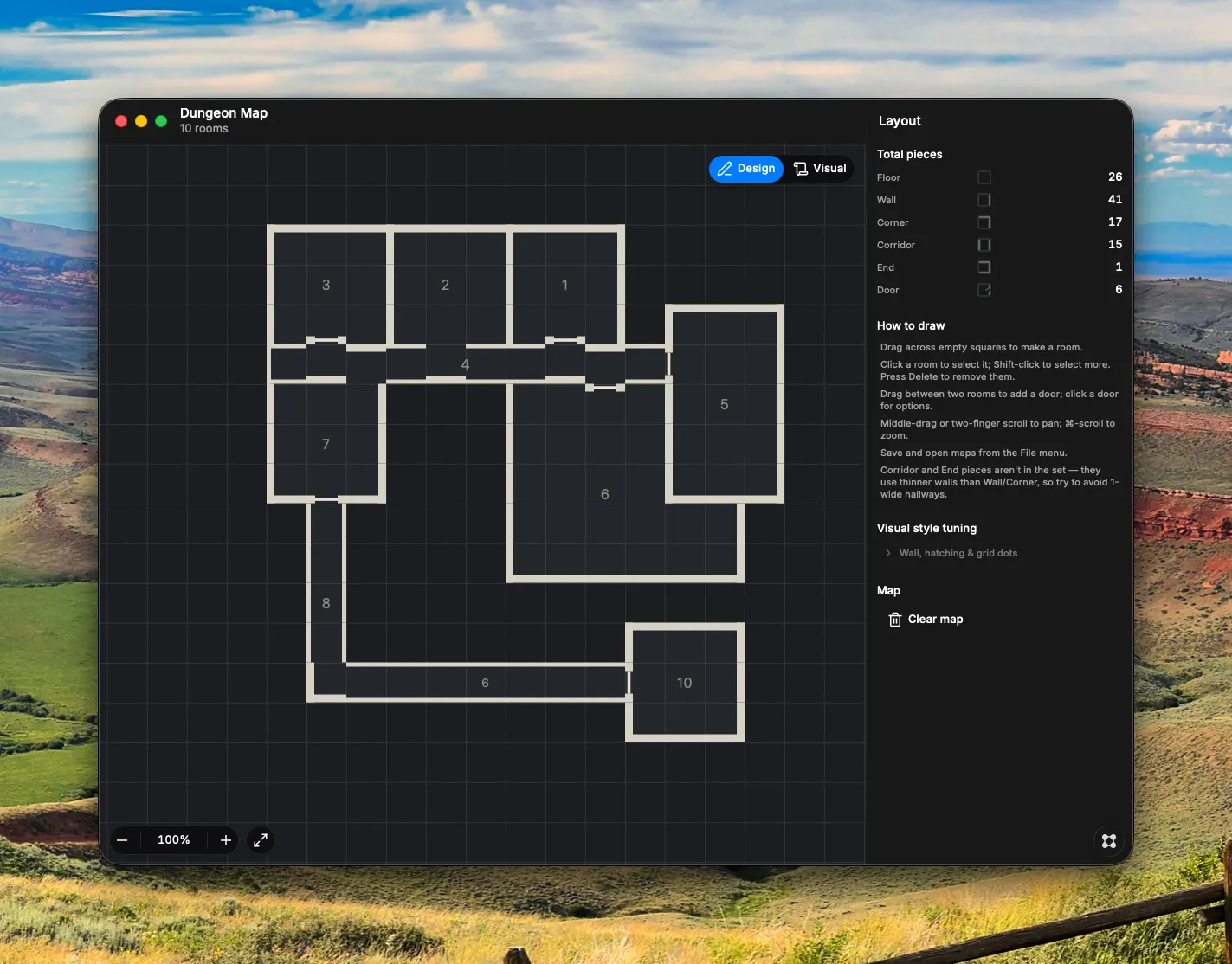Viewport: 1232px width, 964px height.
Task: Click the Layout panel title
Action: point(900,121)
